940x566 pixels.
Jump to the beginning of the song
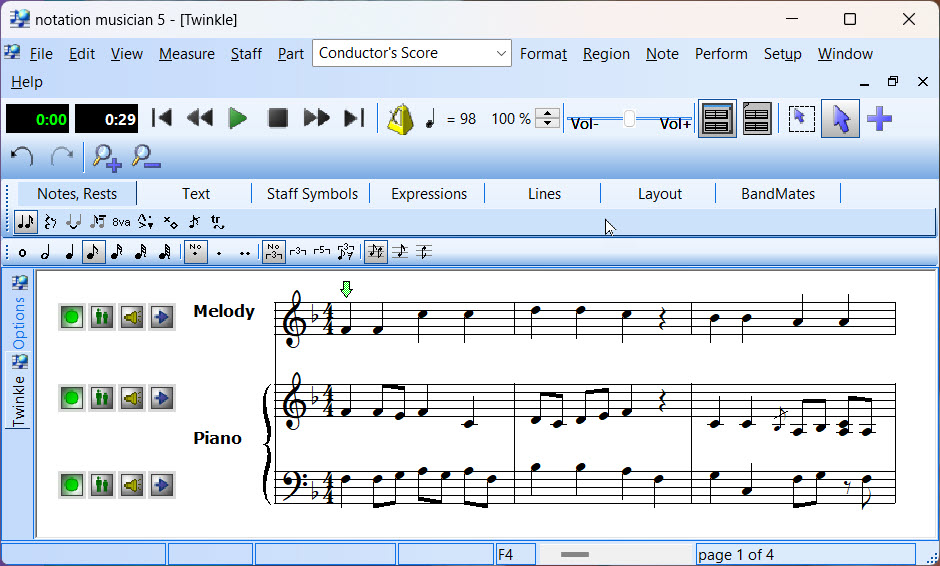click(162, 118)
